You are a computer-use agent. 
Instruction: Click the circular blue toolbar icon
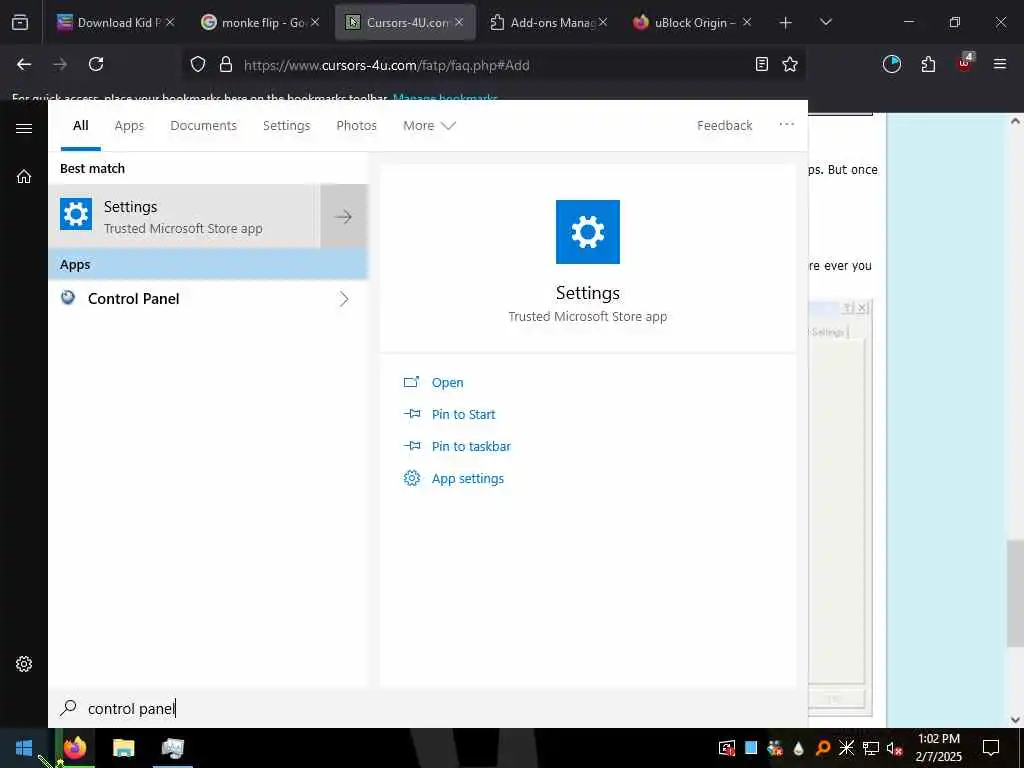point(891,64)
